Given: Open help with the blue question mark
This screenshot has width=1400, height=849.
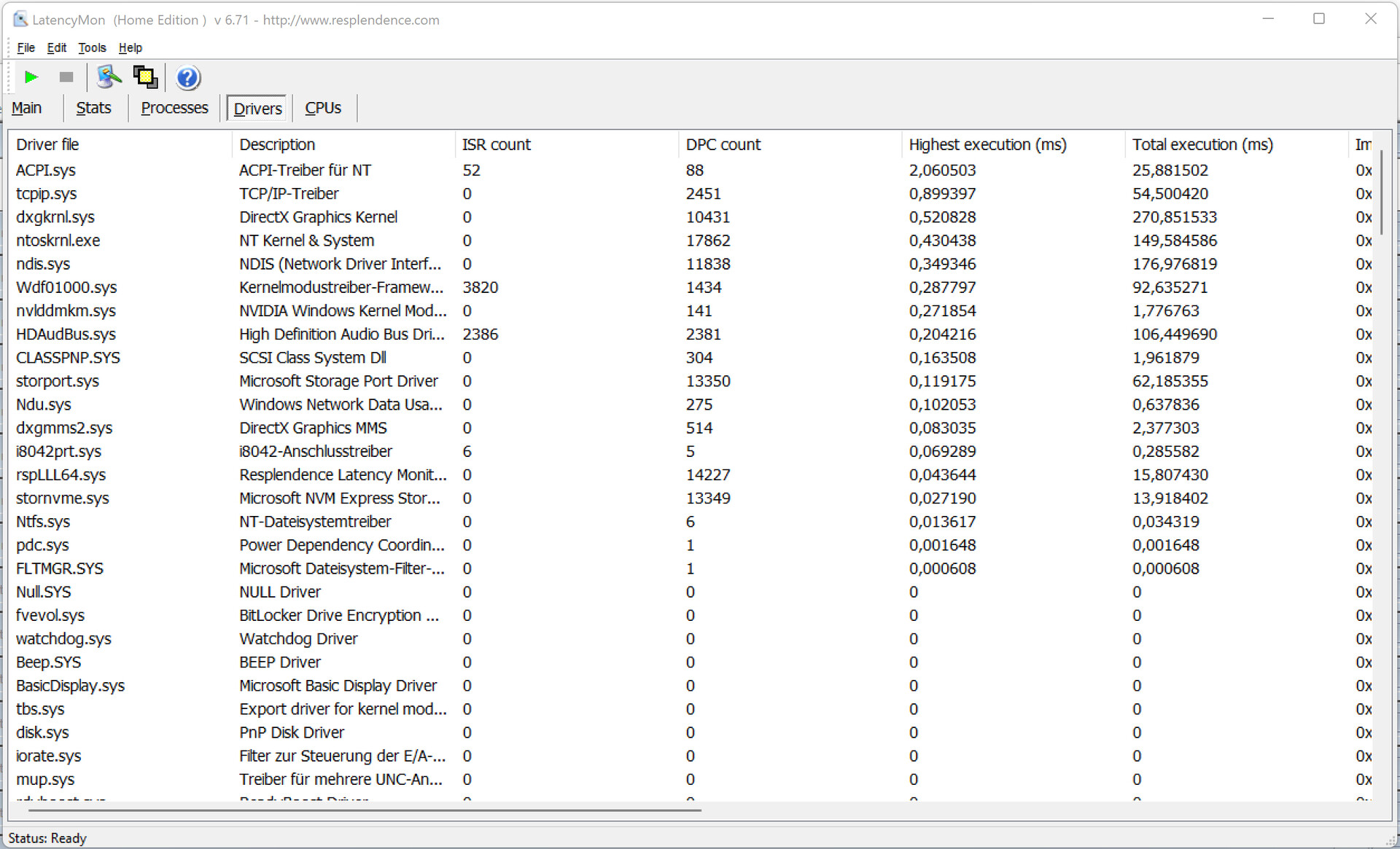Looking at the screenshot, I should [x=187, y=77].
